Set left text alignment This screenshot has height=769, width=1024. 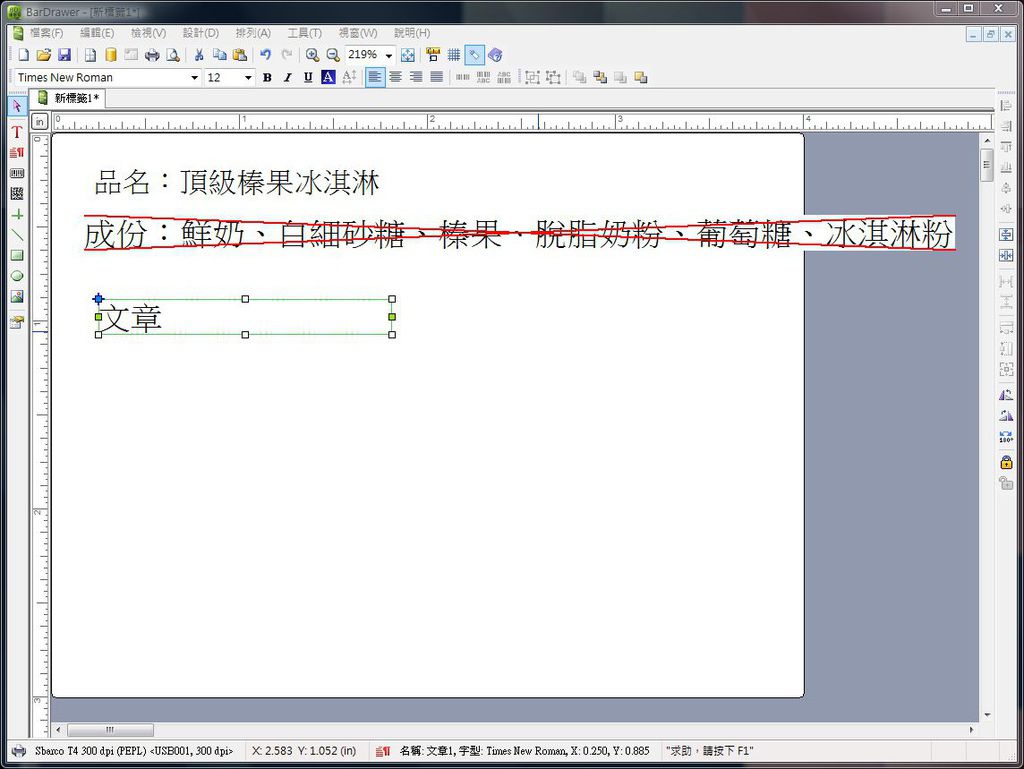[x=374, y=77]
